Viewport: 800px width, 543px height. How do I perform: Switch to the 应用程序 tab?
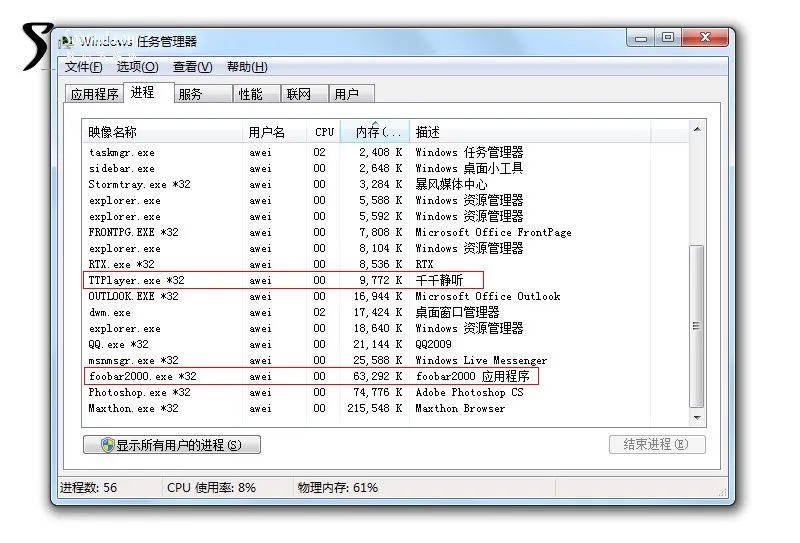[94, 94]
